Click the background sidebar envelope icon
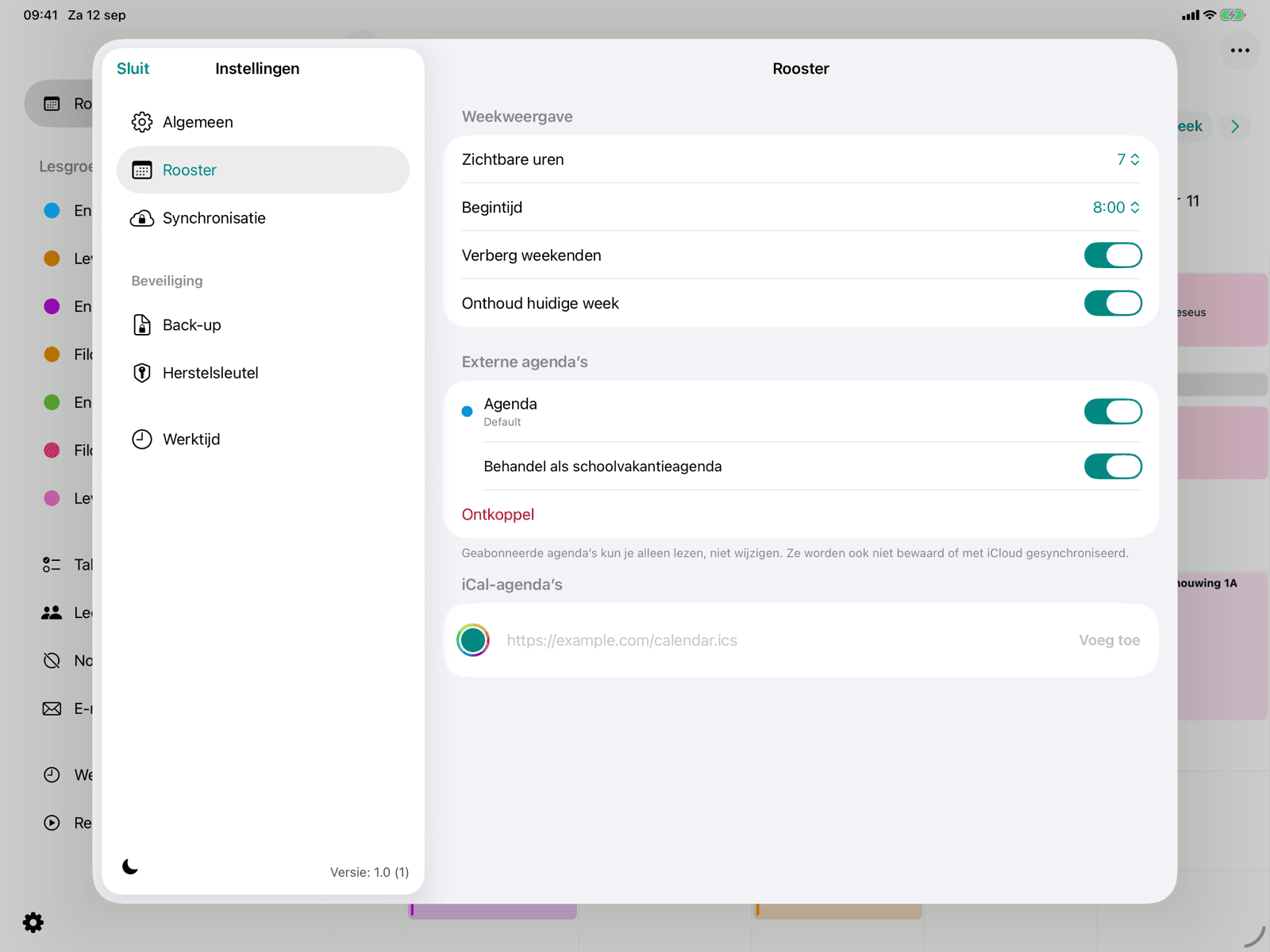This screenshot has height=952, width=1270. click(x=52, y=708)
